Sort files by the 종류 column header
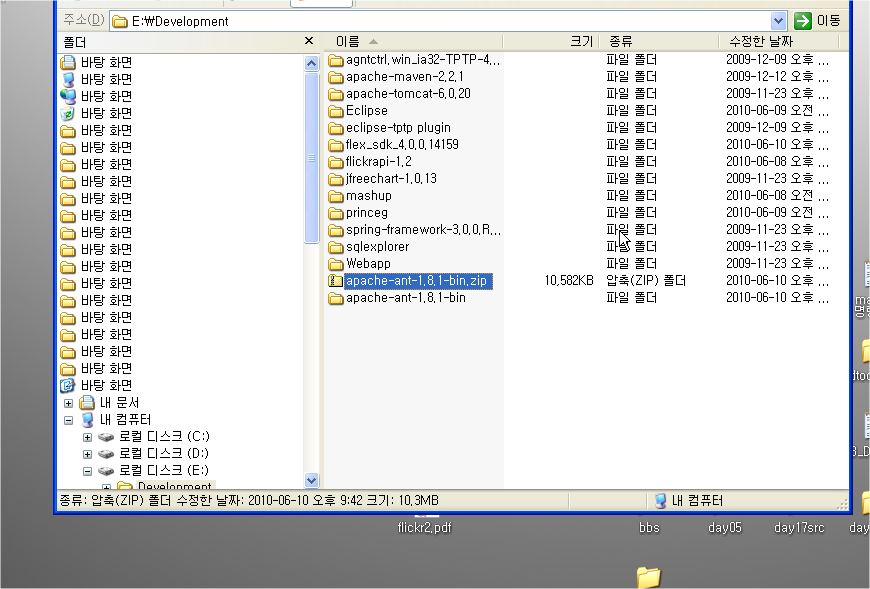Viewport: 870px width, 589px height. [659, 42]
